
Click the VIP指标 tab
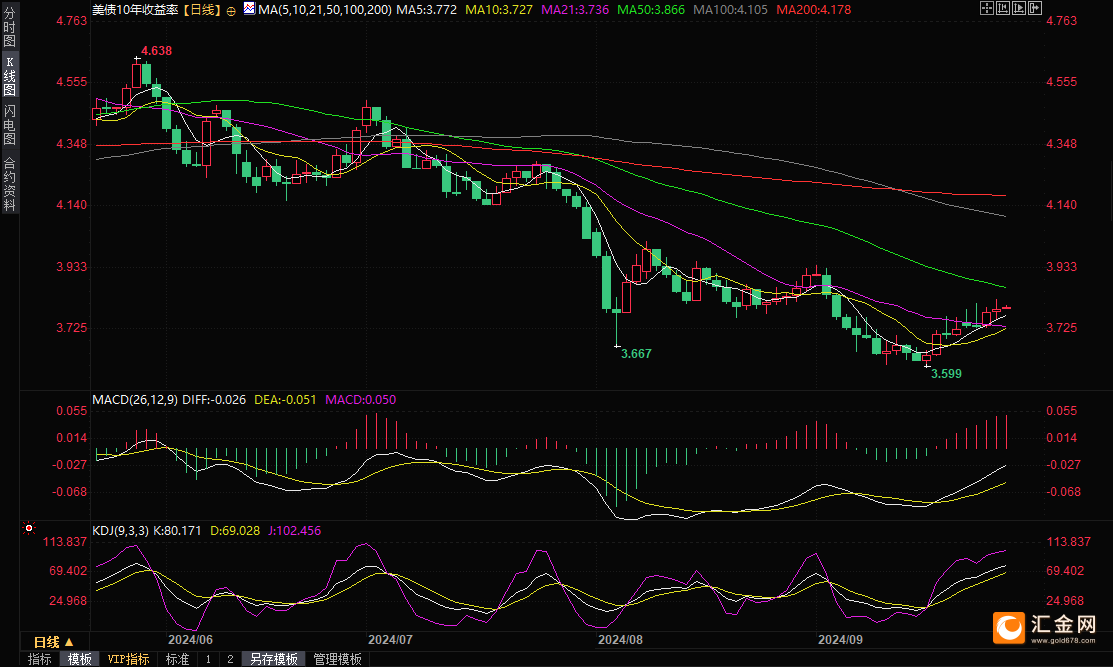(129, 659)
